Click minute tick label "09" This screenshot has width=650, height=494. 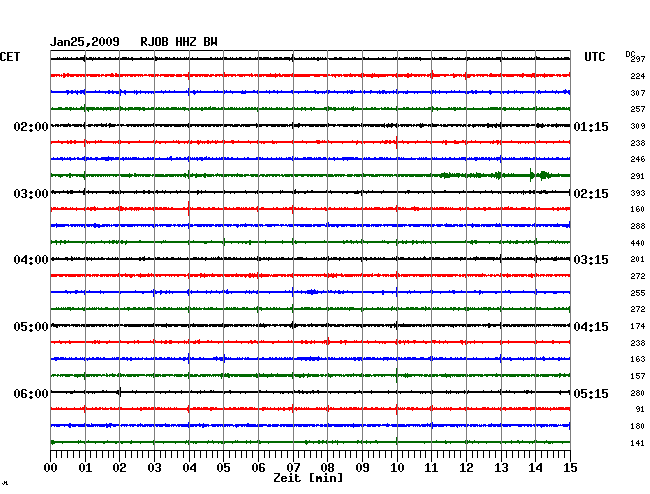click(x=362, y=468)
